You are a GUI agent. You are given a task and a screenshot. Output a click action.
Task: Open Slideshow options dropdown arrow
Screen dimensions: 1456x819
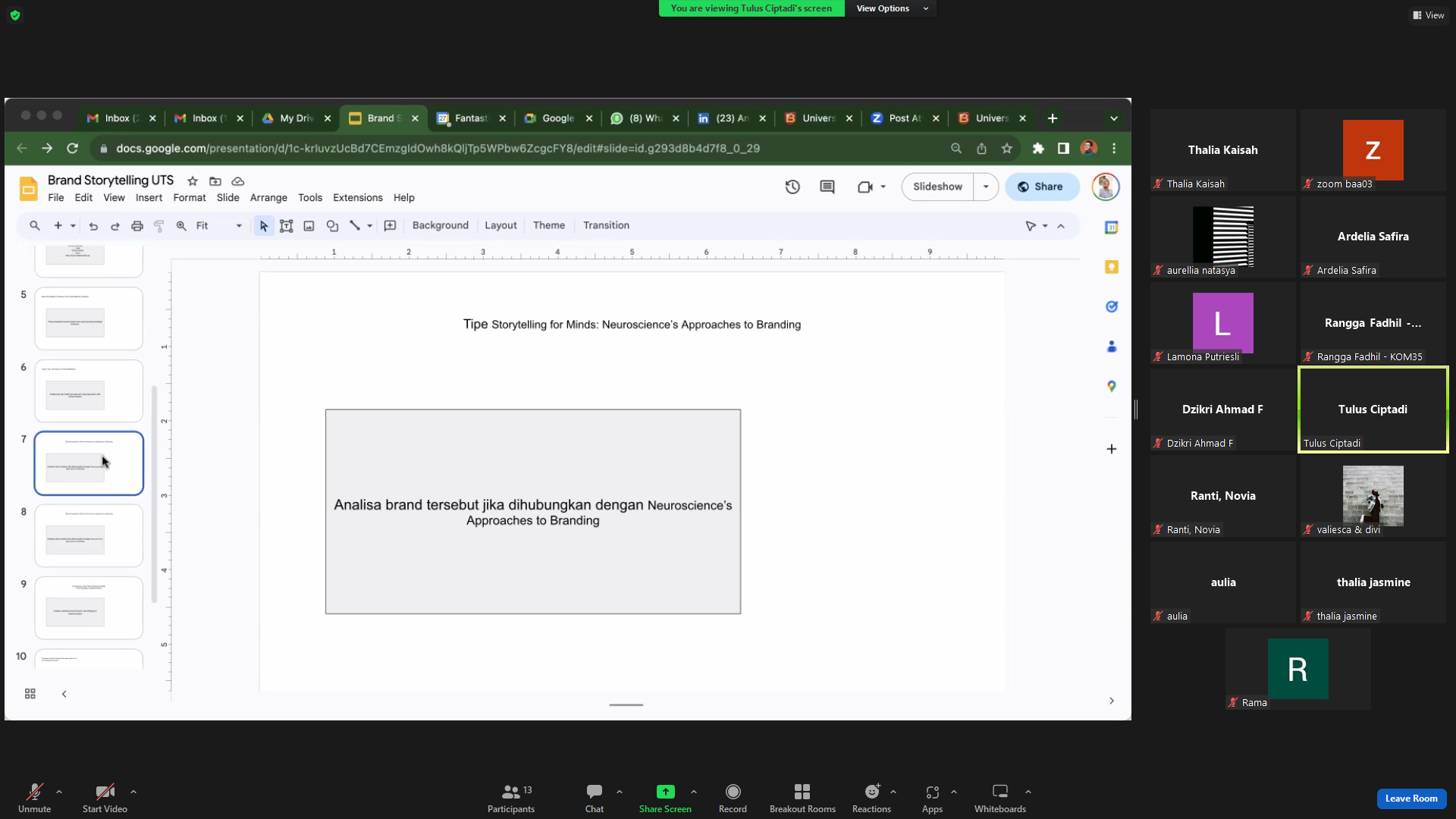coord(986,187)
